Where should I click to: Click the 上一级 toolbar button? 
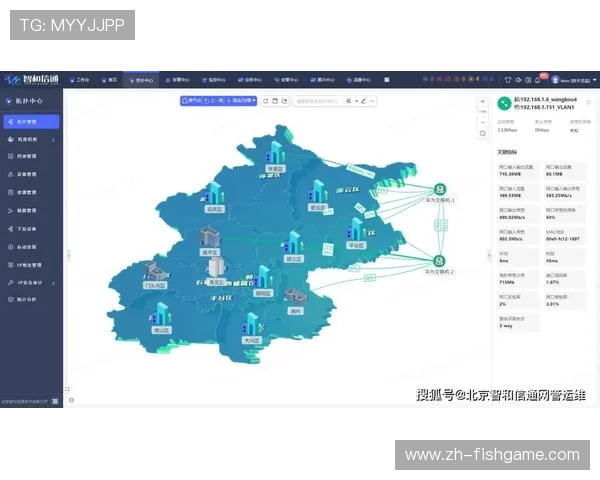coord(214,101)
